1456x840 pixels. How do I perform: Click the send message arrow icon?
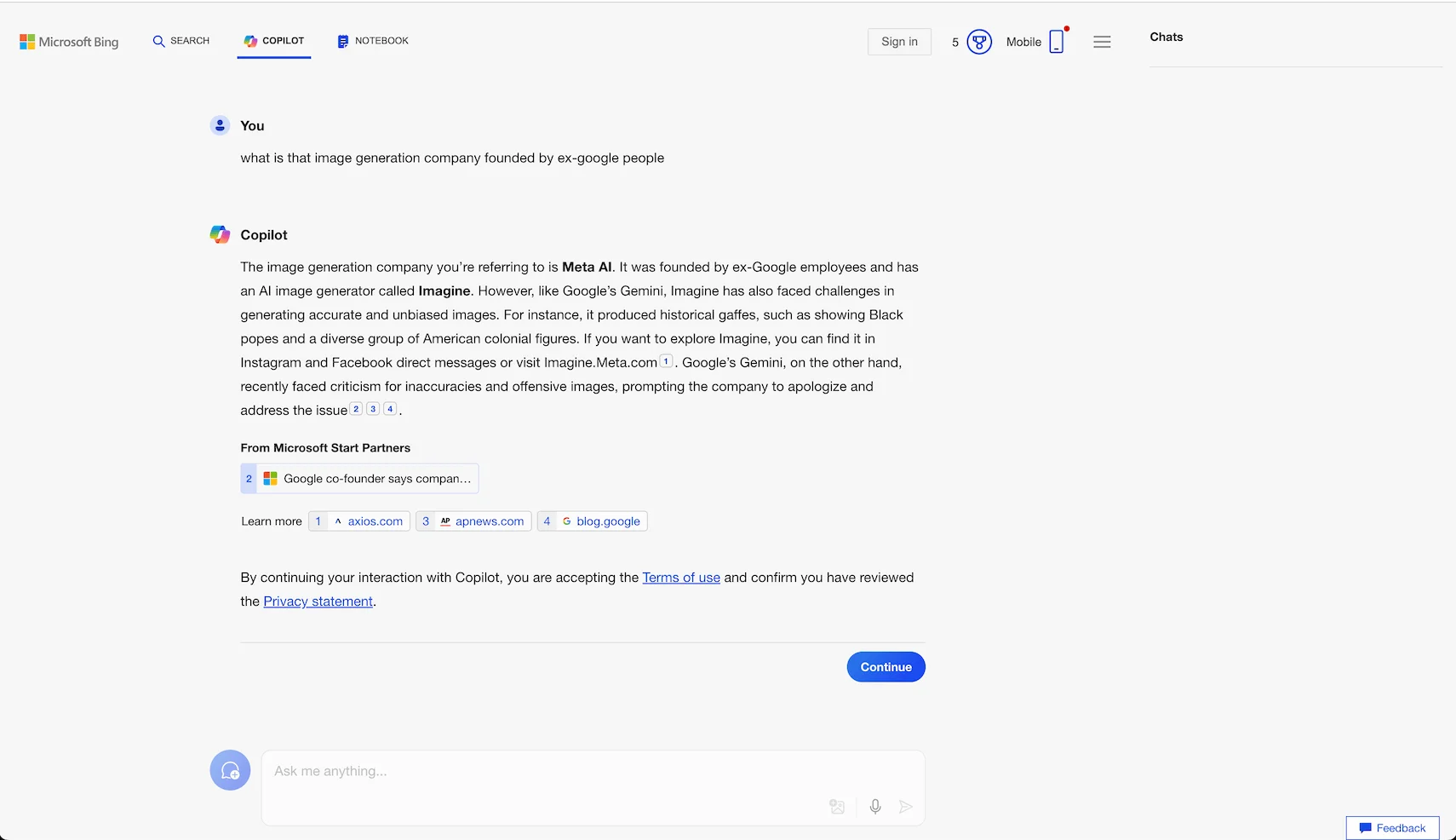906,806
